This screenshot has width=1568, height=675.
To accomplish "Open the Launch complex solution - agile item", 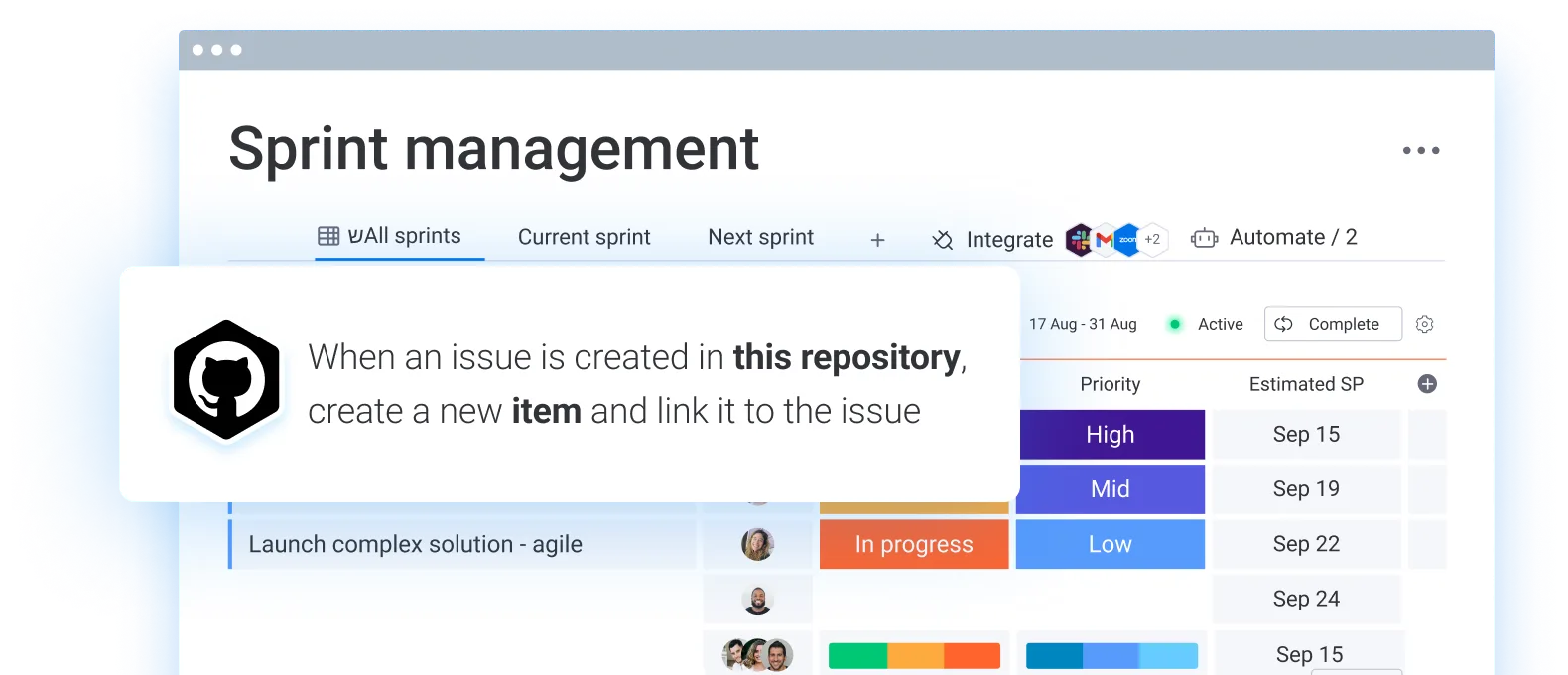I will (415, 544).
